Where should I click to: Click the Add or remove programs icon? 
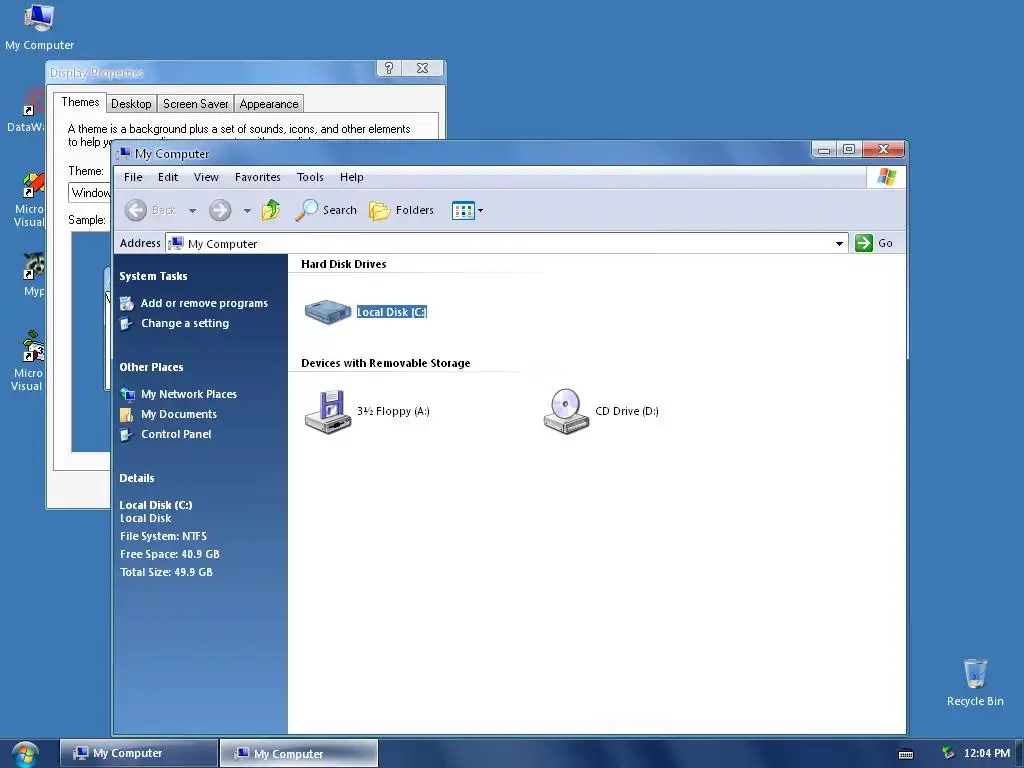pos(127,304)
